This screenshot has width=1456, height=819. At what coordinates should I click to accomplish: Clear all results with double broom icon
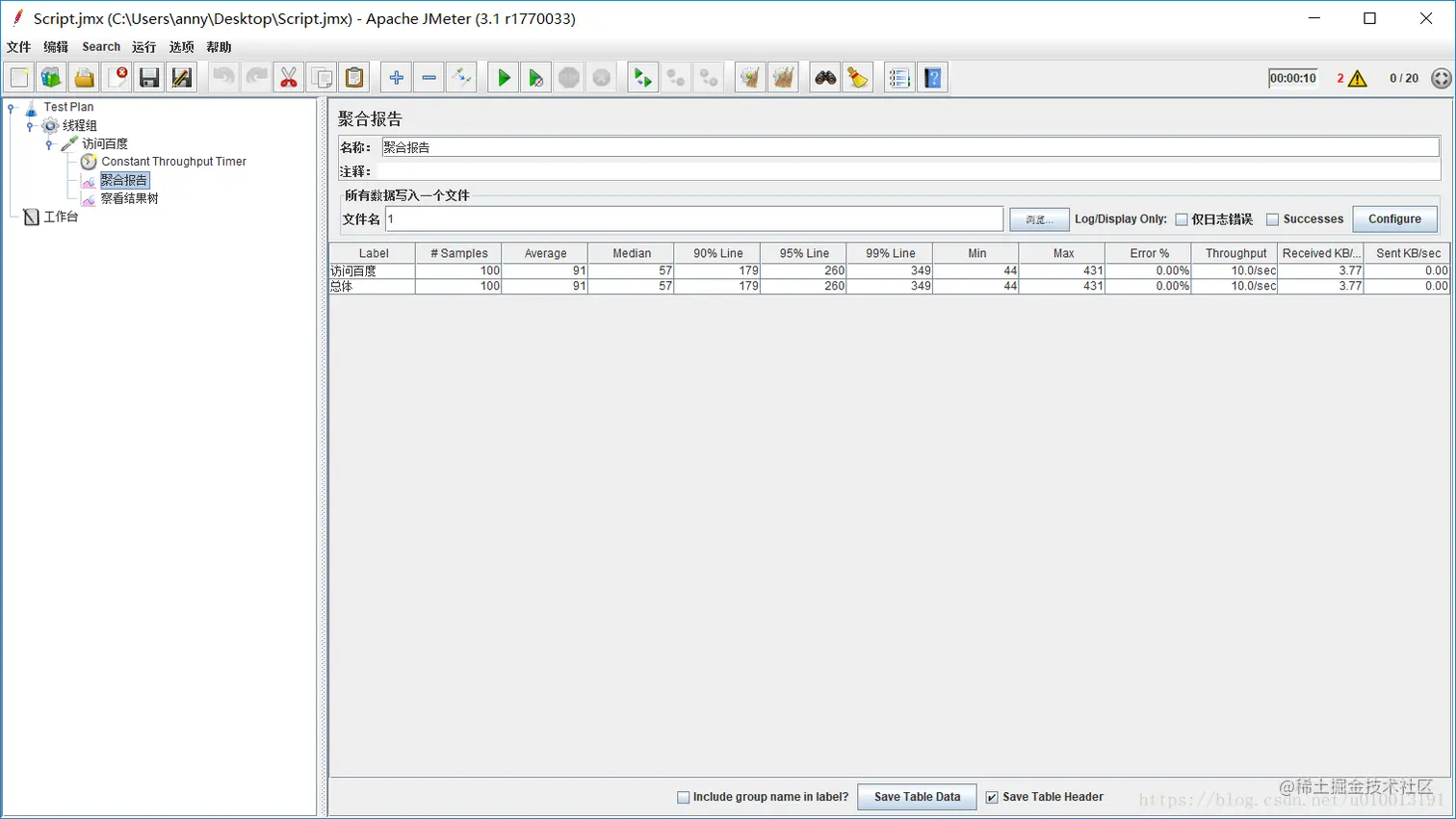783,78
